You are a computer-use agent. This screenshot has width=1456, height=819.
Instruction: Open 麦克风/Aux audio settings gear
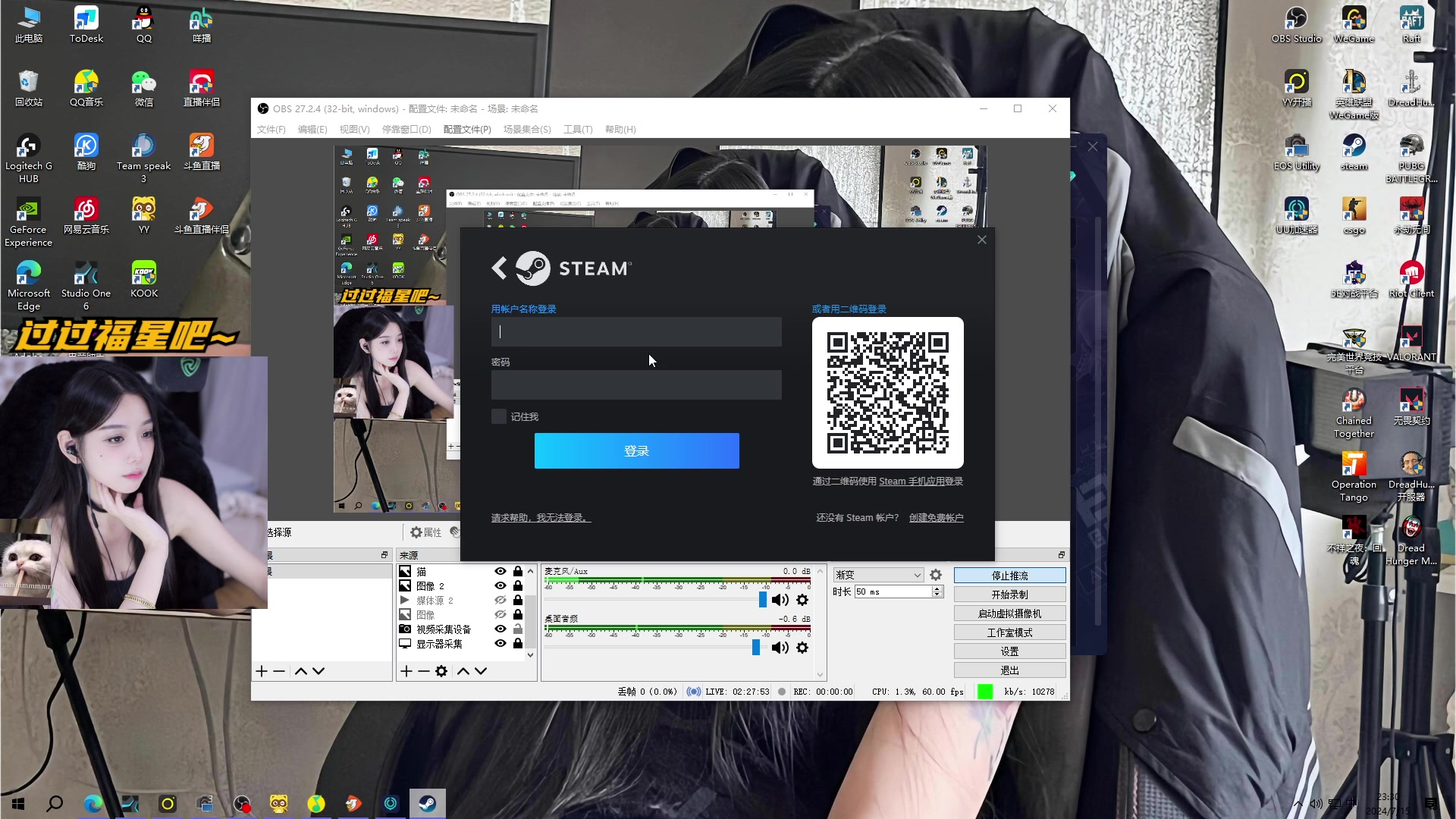(802, 601)
